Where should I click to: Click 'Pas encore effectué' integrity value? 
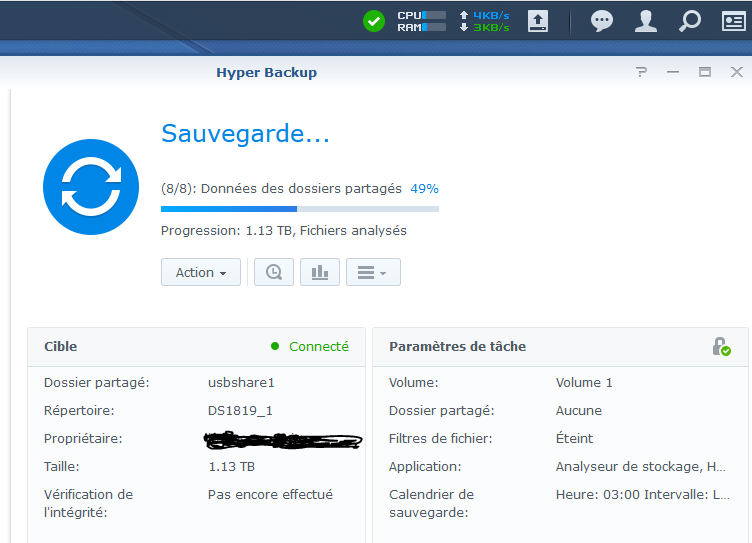coord(270,495)
